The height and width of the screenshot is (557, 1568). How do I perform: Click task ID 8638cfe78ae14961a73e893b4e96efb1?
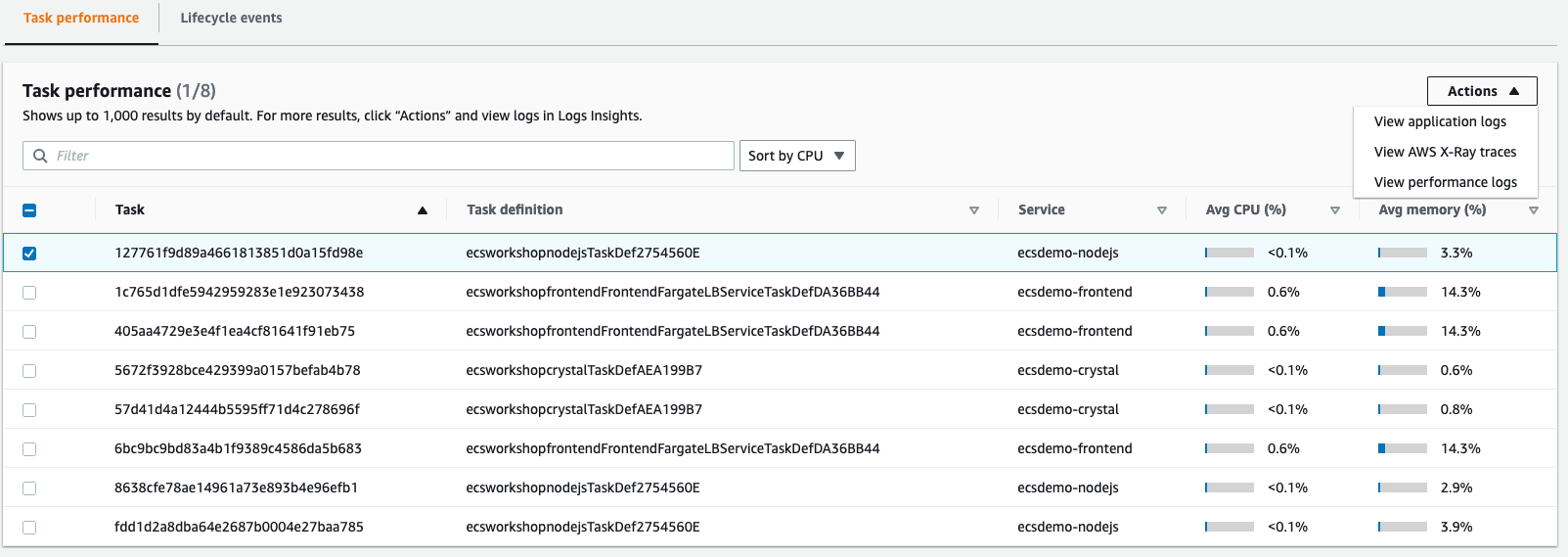coord(236,487)
